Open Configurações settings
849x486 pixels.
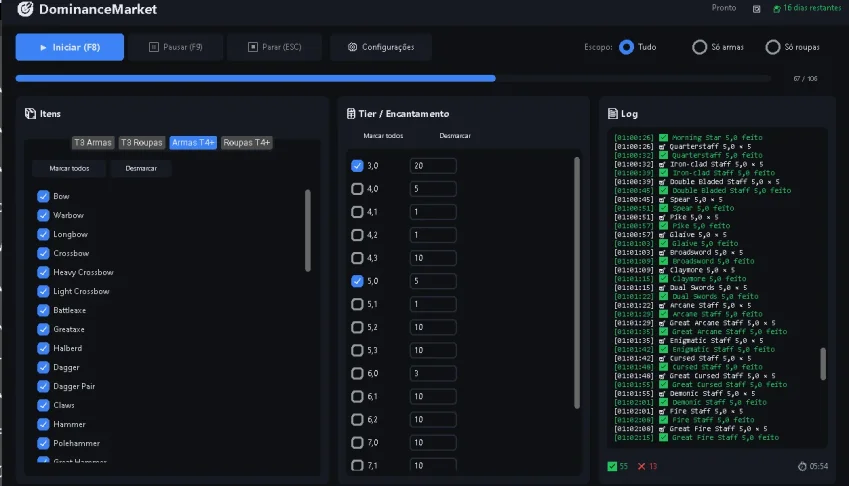coord(381,47)
